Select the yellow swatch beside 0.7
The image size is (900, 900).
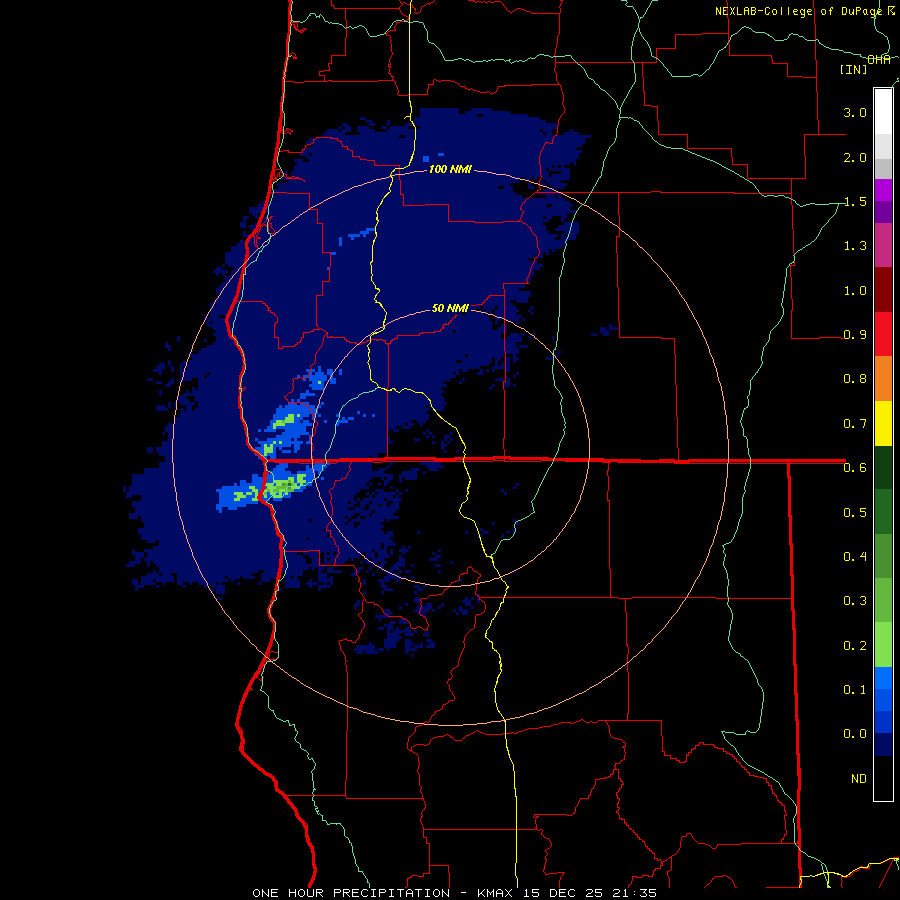[883, 423]
